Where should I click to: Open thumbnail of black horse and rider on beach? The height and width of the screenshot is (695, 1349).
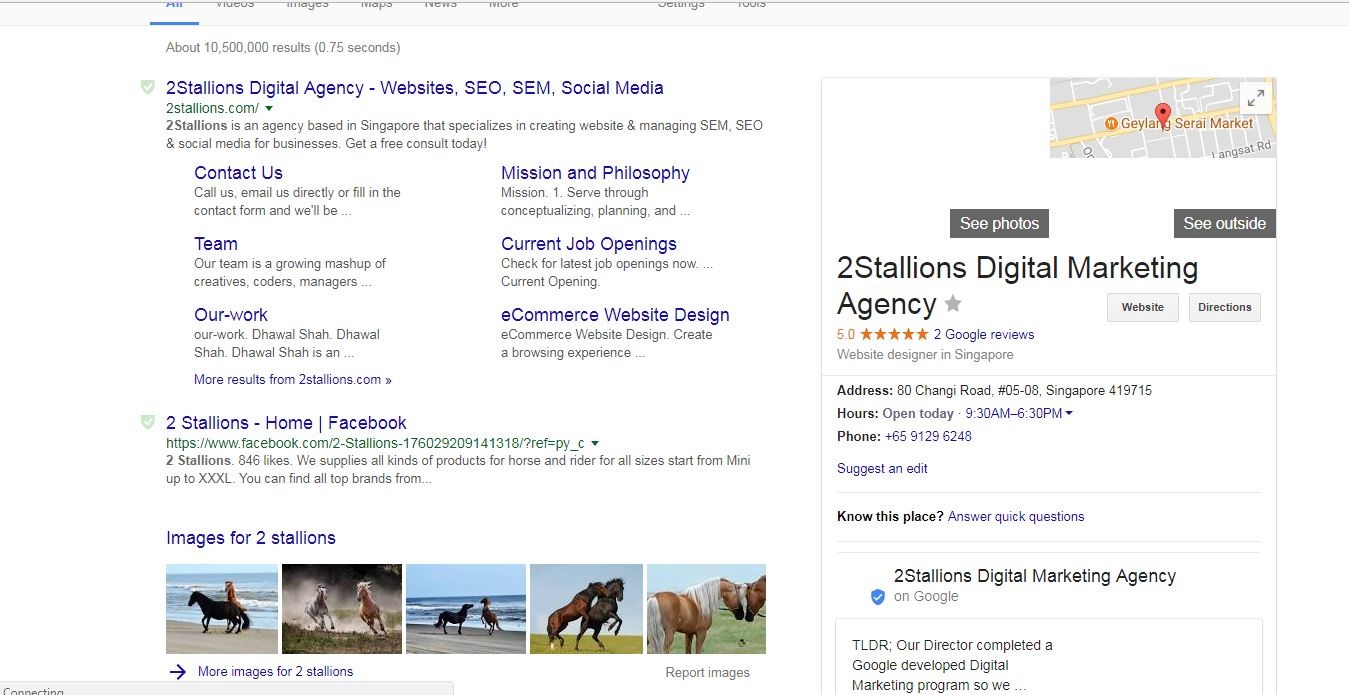pyautogui.click(x=222, y=609)
